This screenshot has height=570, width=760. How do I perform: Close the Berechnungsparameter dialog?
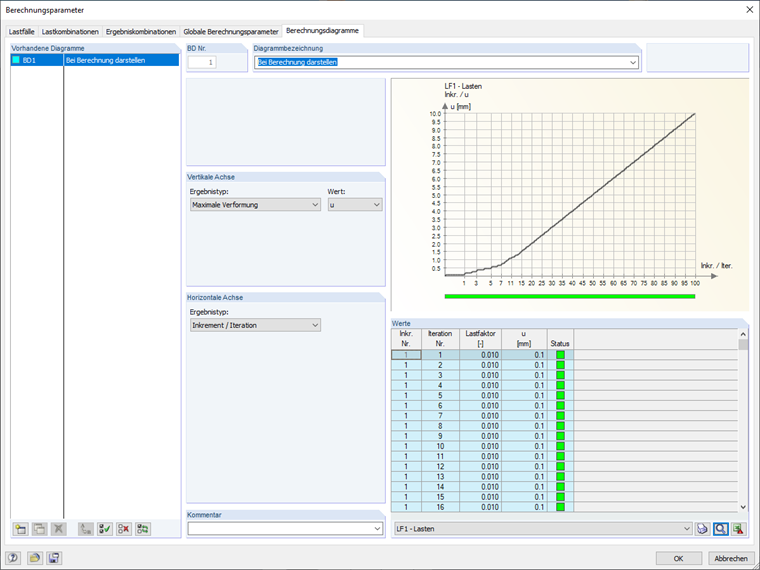point(749,10)
